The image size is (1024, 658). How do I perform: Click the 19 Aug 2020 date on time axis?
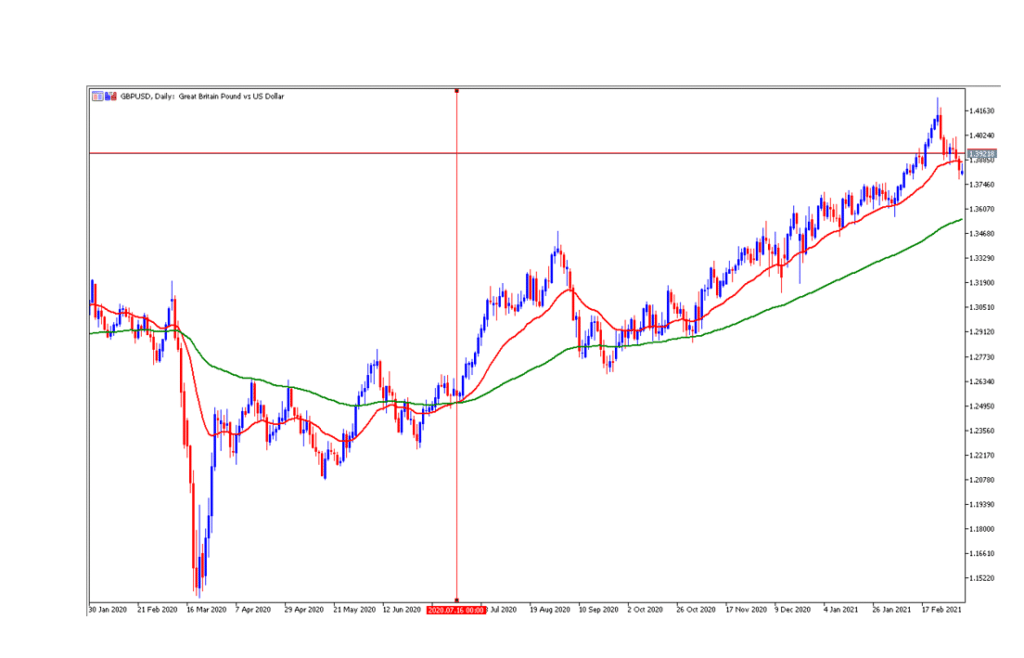[x=549, y=608]
